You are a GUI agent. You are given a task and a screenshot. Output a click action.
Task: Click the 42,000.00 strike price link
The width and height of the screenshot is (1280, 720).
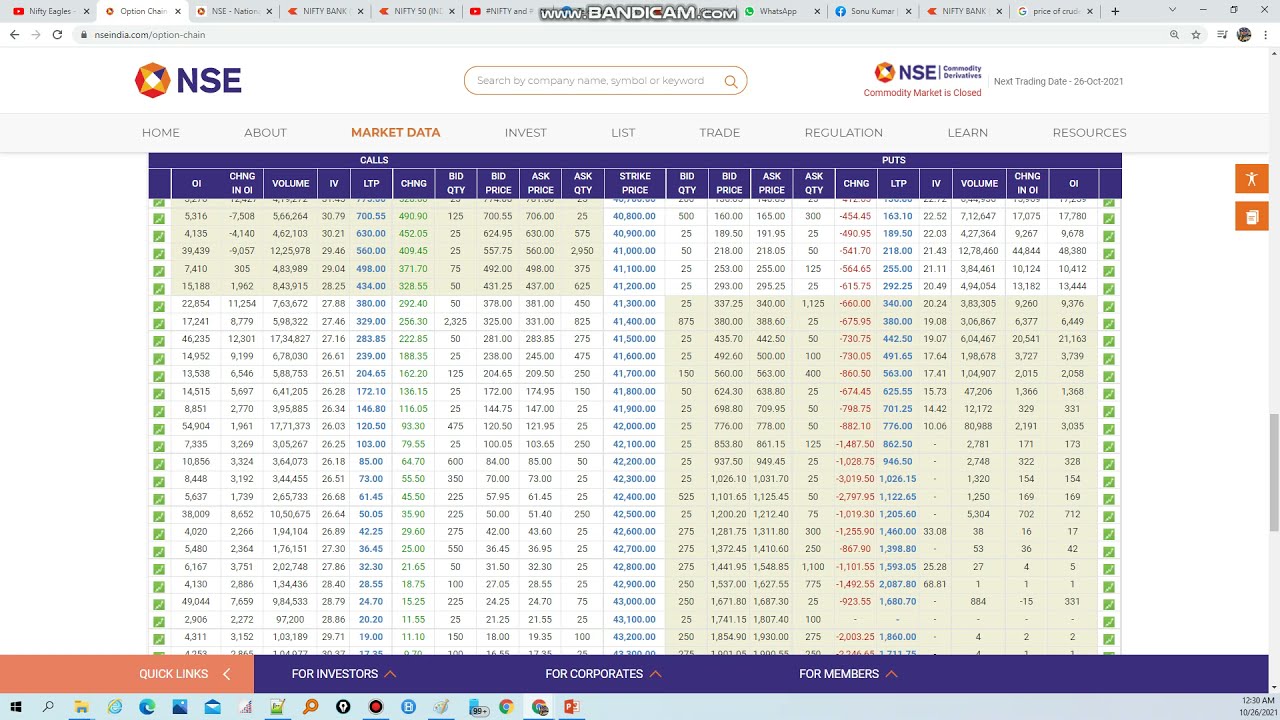point(635,427)
